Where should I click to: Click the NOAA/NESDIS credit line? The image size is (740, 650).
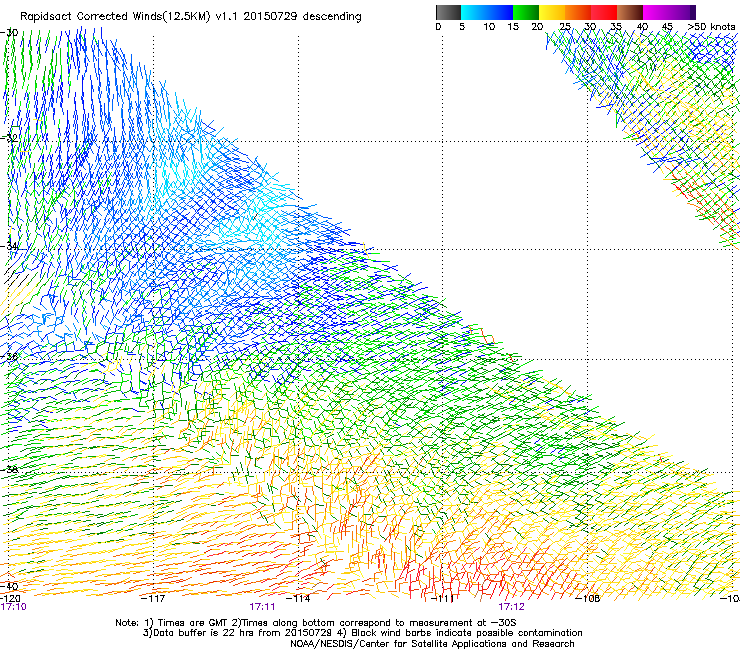coord(432,644)
